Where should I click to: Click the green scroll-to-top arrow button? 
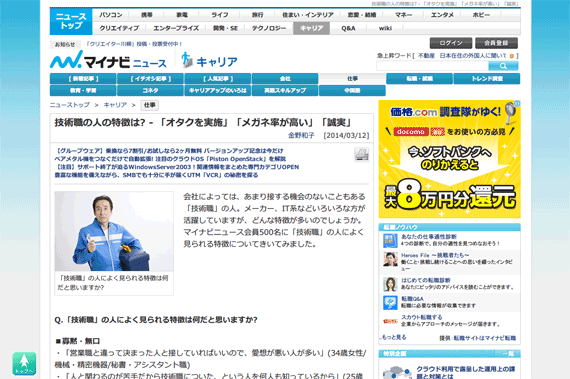[x=24, y=363]
